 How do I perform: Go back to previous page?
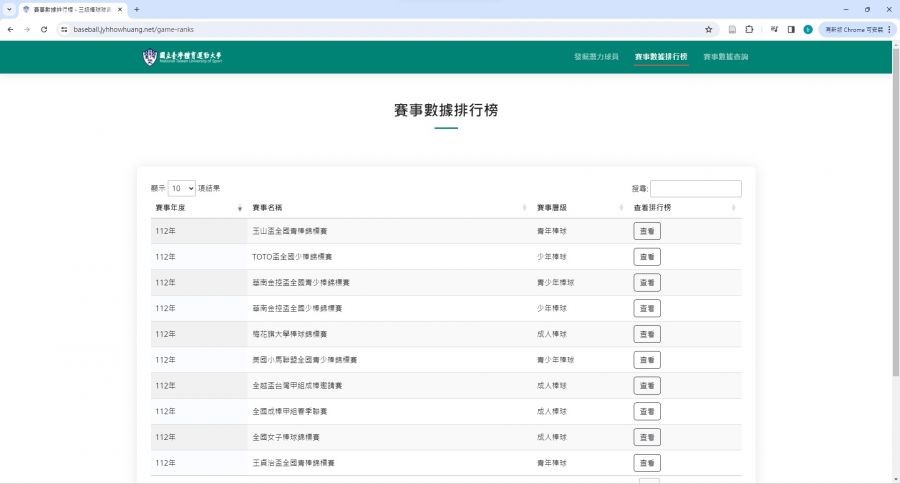click(10, 29)
